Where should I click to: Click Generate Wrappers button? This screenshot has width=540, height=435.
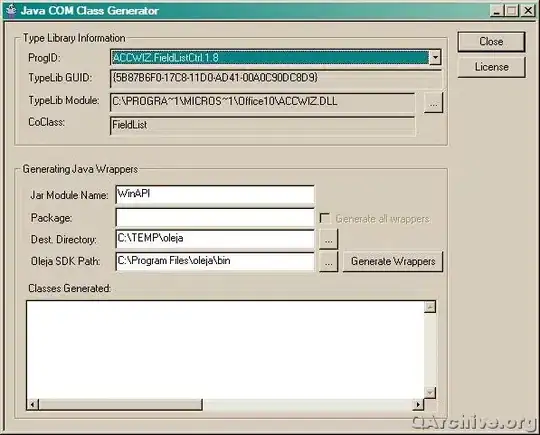pos(393,262)
